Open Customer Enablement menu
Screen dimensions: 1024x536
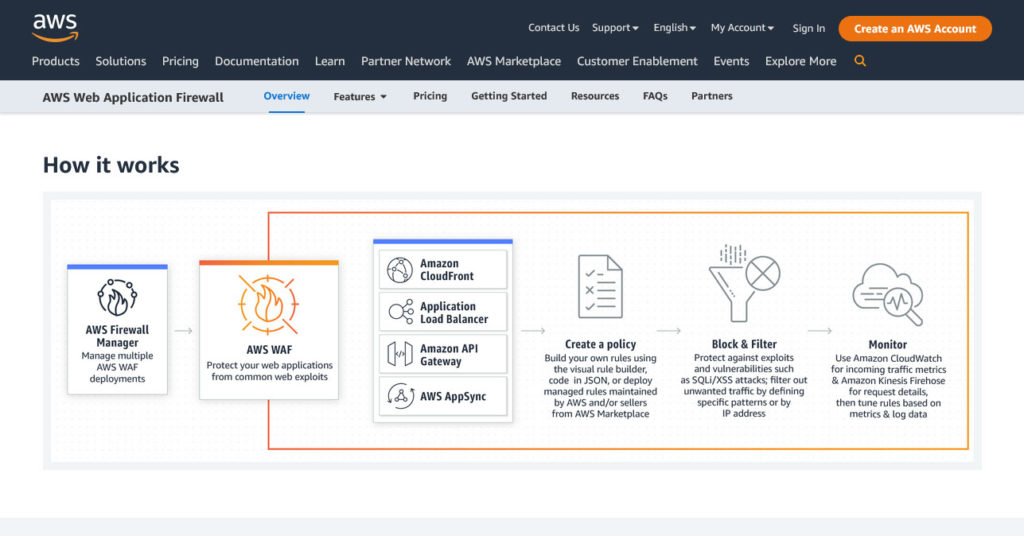coord(637,61)
